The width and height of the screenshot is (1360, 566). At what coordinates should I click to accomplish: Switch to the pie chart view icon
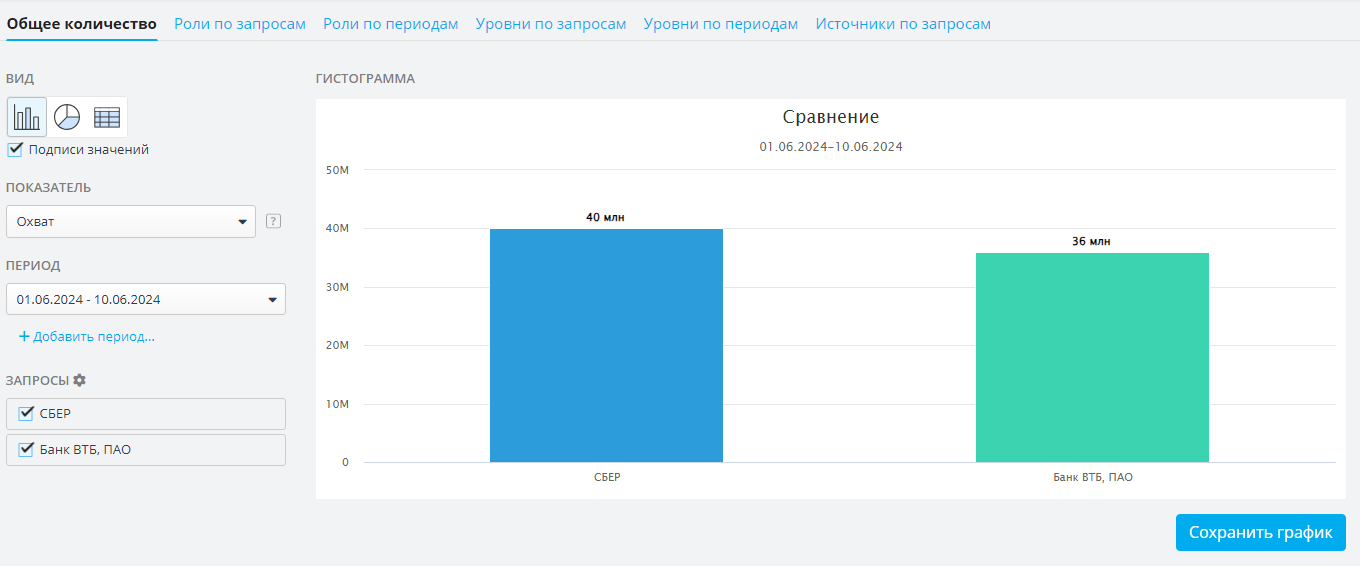pos(66,117)
